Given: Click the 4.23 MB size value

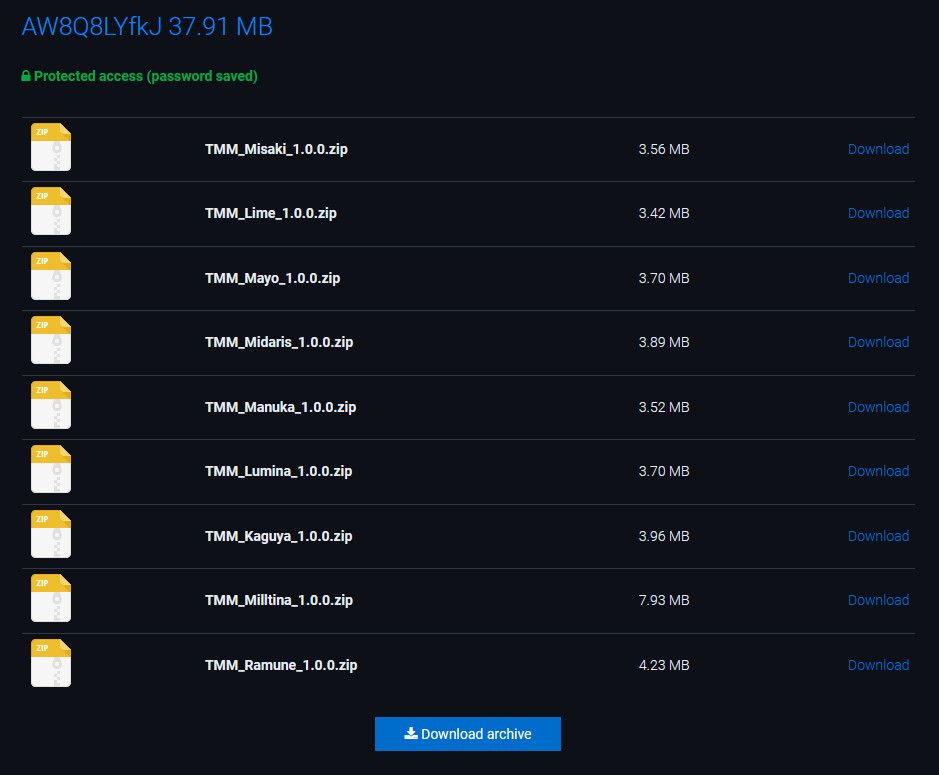Looking at the screenshot, I should [664, 665].
